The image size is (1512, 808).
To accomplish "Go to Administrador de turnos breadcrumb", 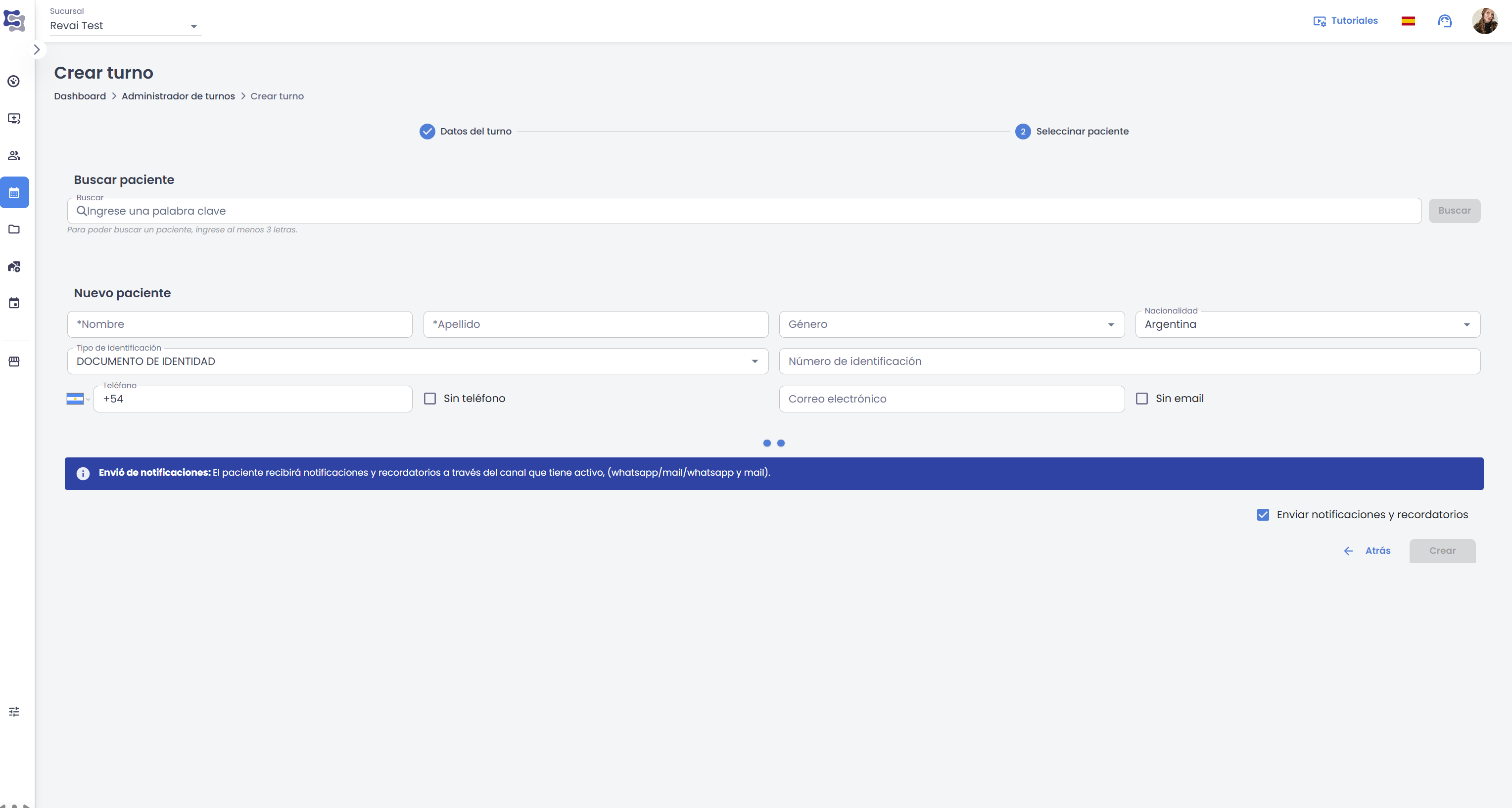I will point(178,96).
